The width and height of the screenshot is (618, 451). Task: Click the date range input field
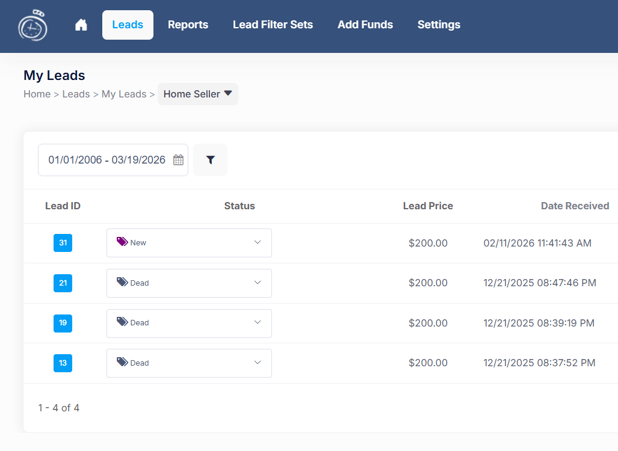click(x=106, y=160)
